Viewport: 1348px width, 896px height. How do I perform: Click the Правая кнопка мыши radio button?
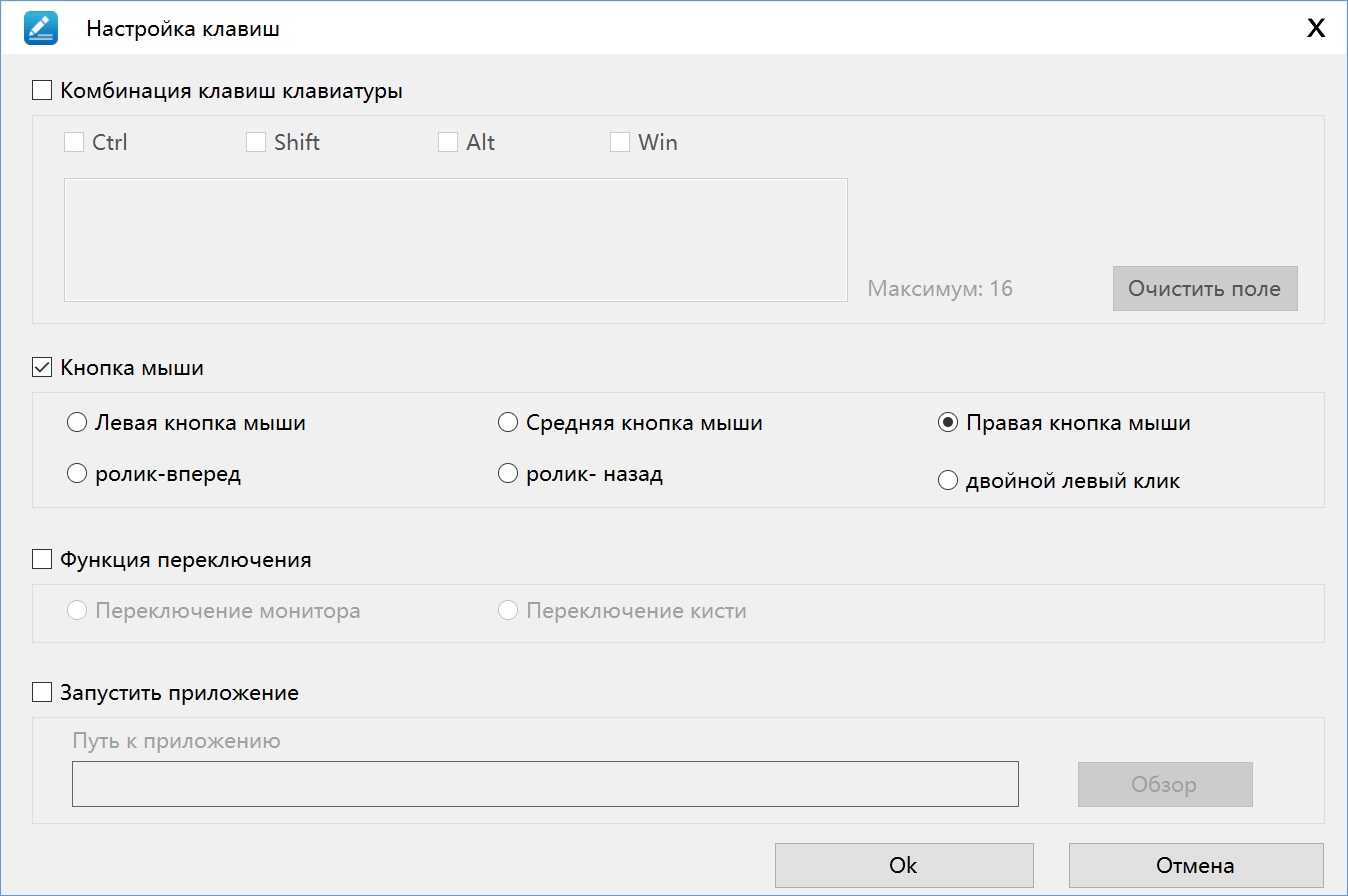pos(948,423)
